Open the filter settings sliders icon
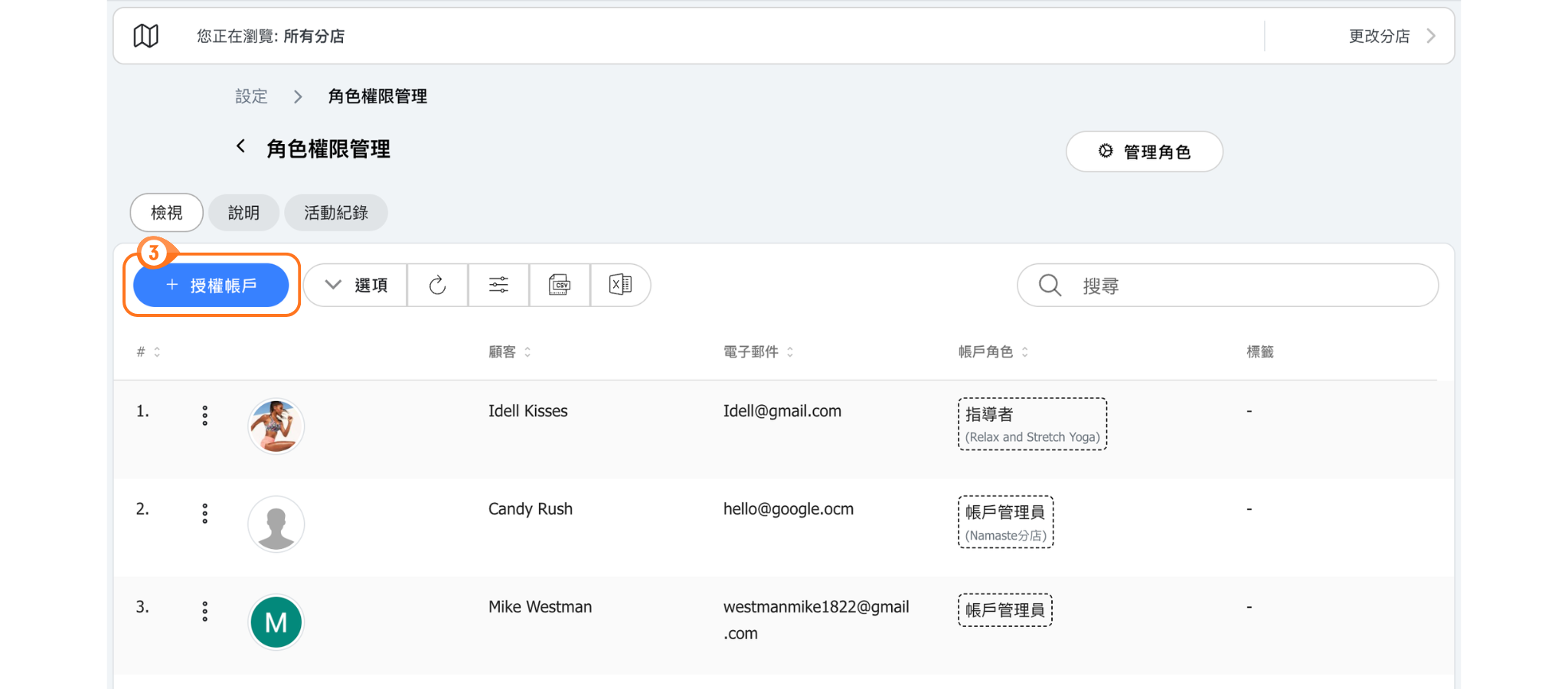 coord(498,286)
